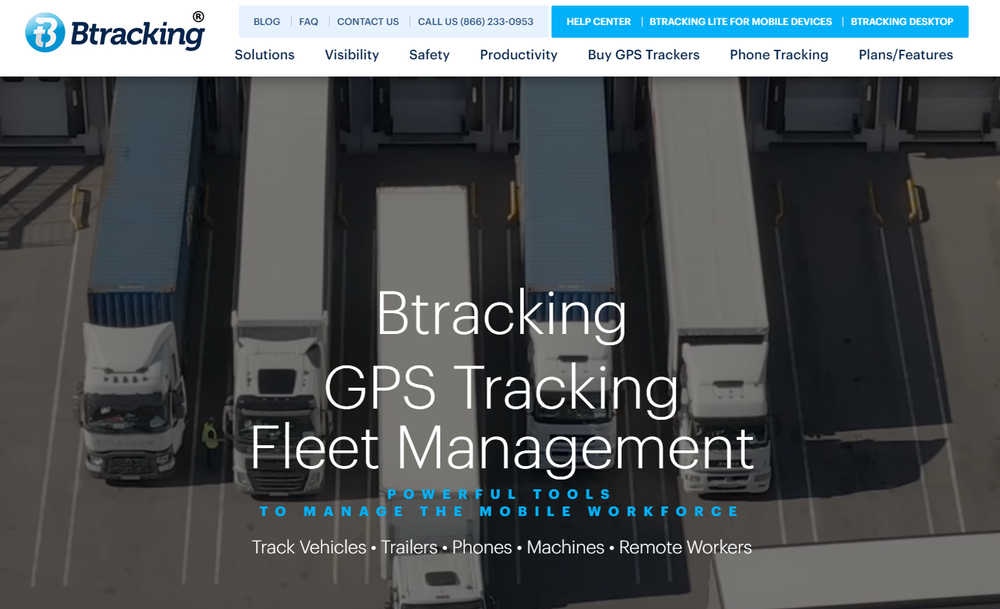The height and width of the screenshot is (609, 1000).
Task: Open the BLOG link
Action: pos(266,21)
